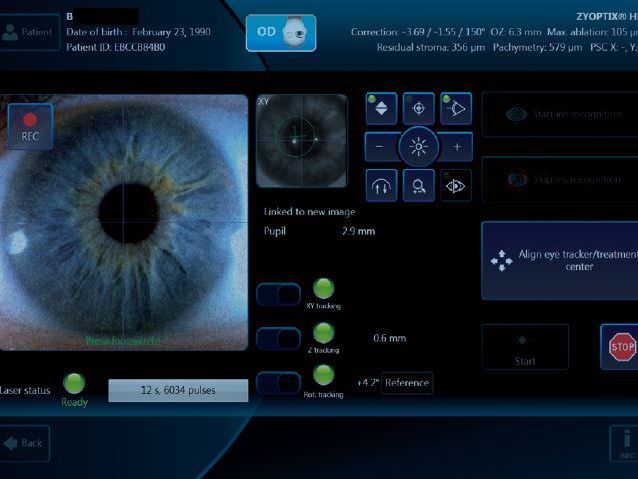Increase illumination with the plus button
Image resolution: width=638 pixels, height=479 pixels.
[x=456, y=147]
